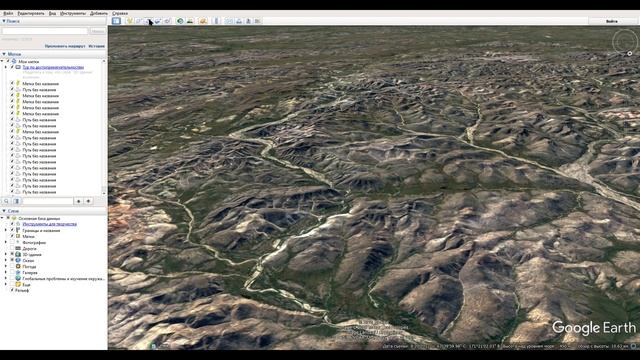Click the Поиск search button

pyautogui.click(x=98, y=31)
